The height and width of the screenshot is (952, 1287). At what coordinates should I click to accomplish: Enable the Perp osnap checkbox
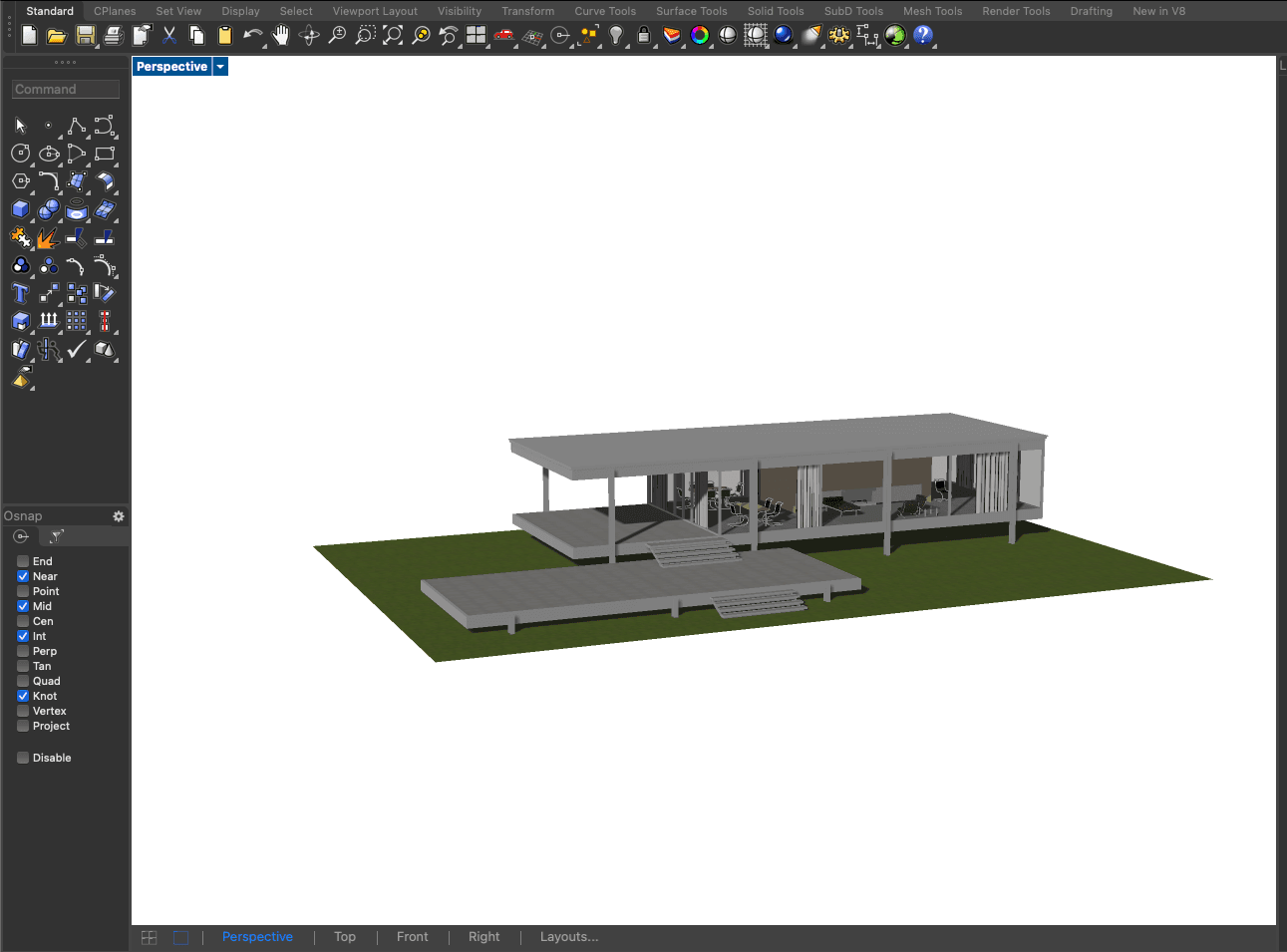point(23,651)
